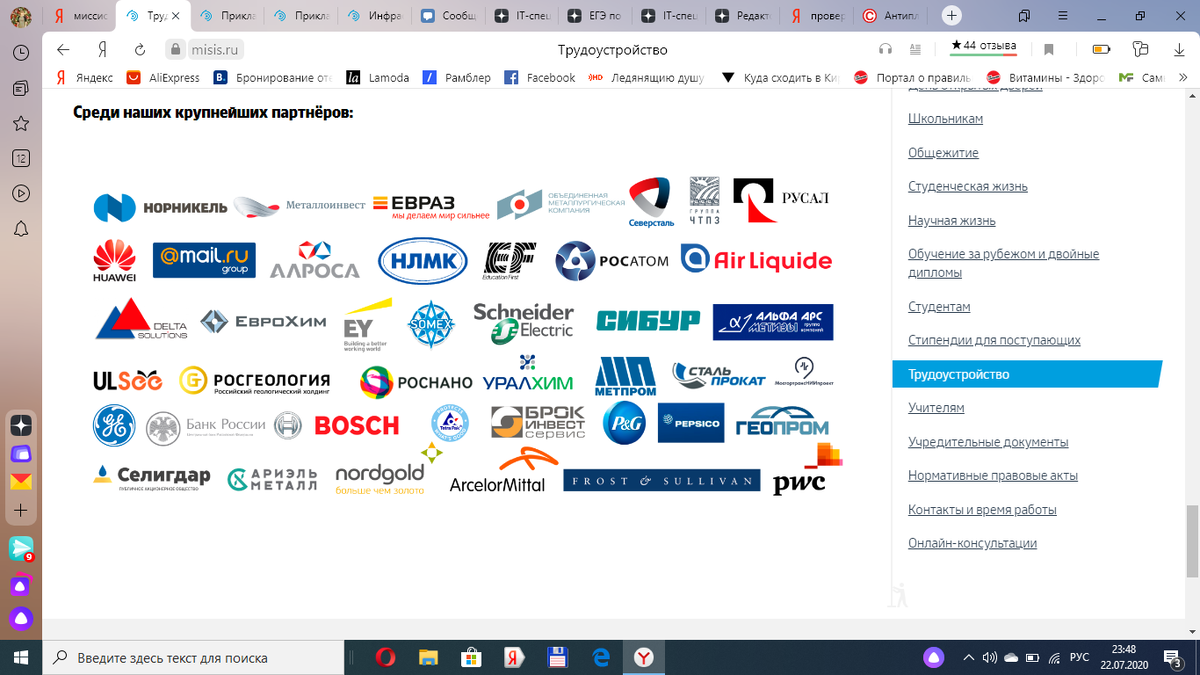Add a side panel app with plus icon

21,510
